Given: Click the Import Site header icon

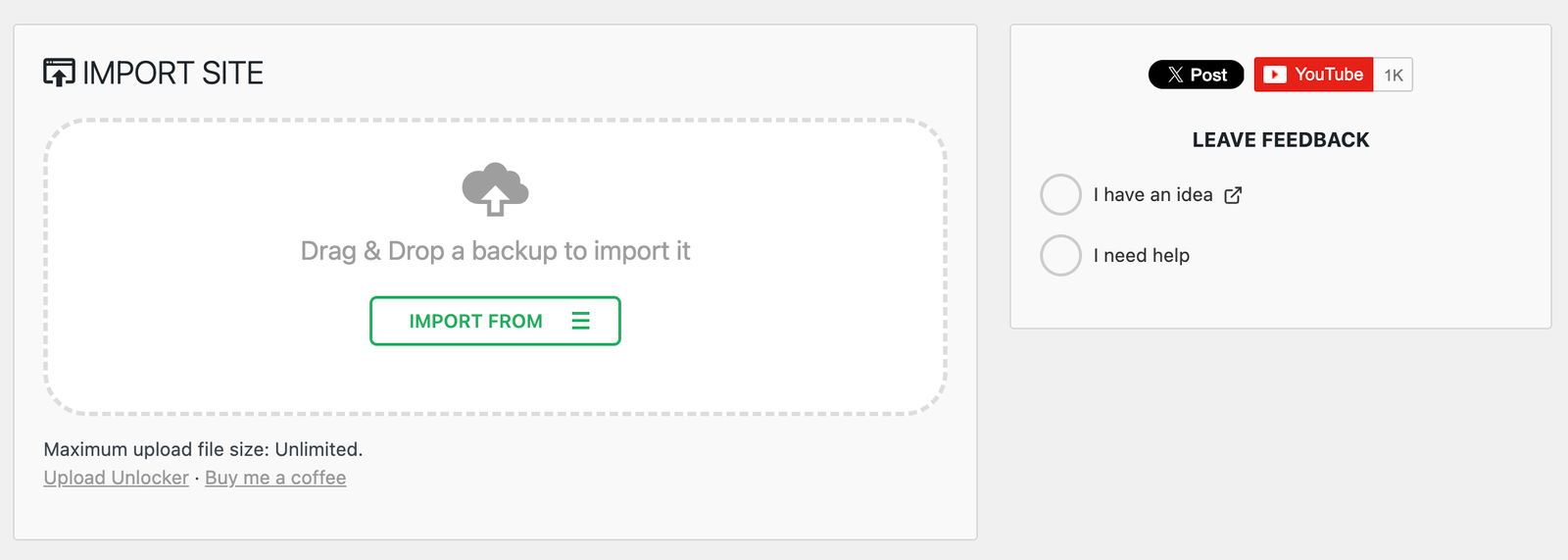Looking at the screenshot, I should click(x=59, y=73).
